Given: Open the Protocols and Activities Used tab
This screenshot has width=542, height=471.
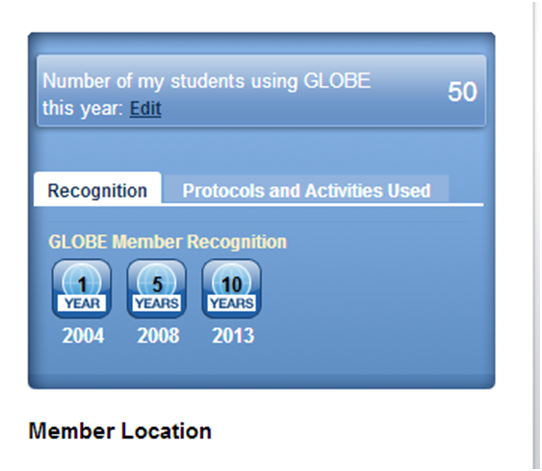Looking at the screenshot, I should tap(306, 190).
